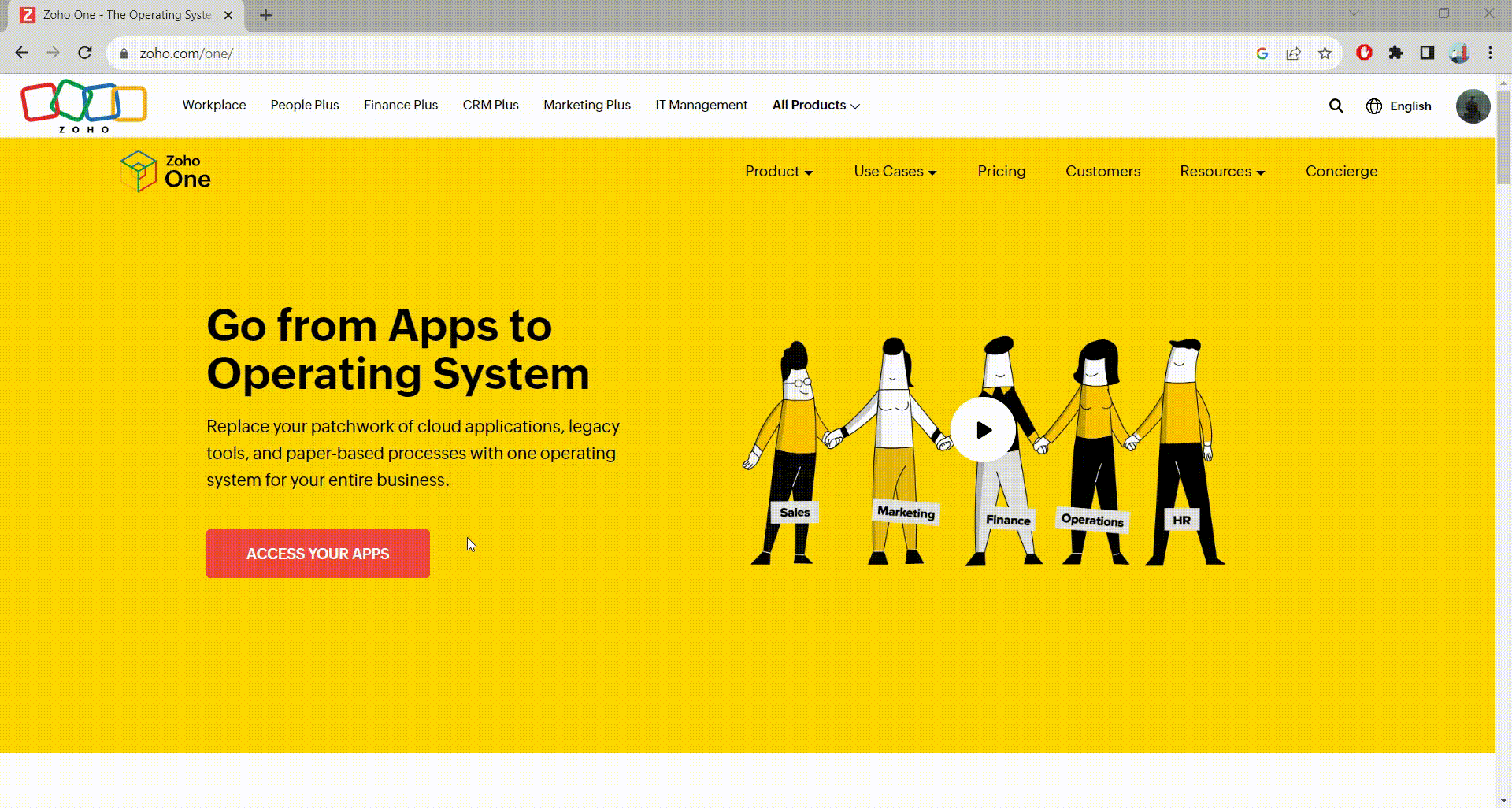Open a new browser tab
Viewport: 1512px width, 808px height.
pos(265,15)
